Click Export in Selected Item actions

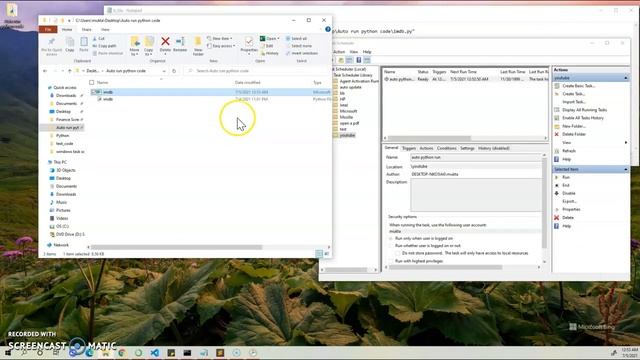tap(569, 202)
